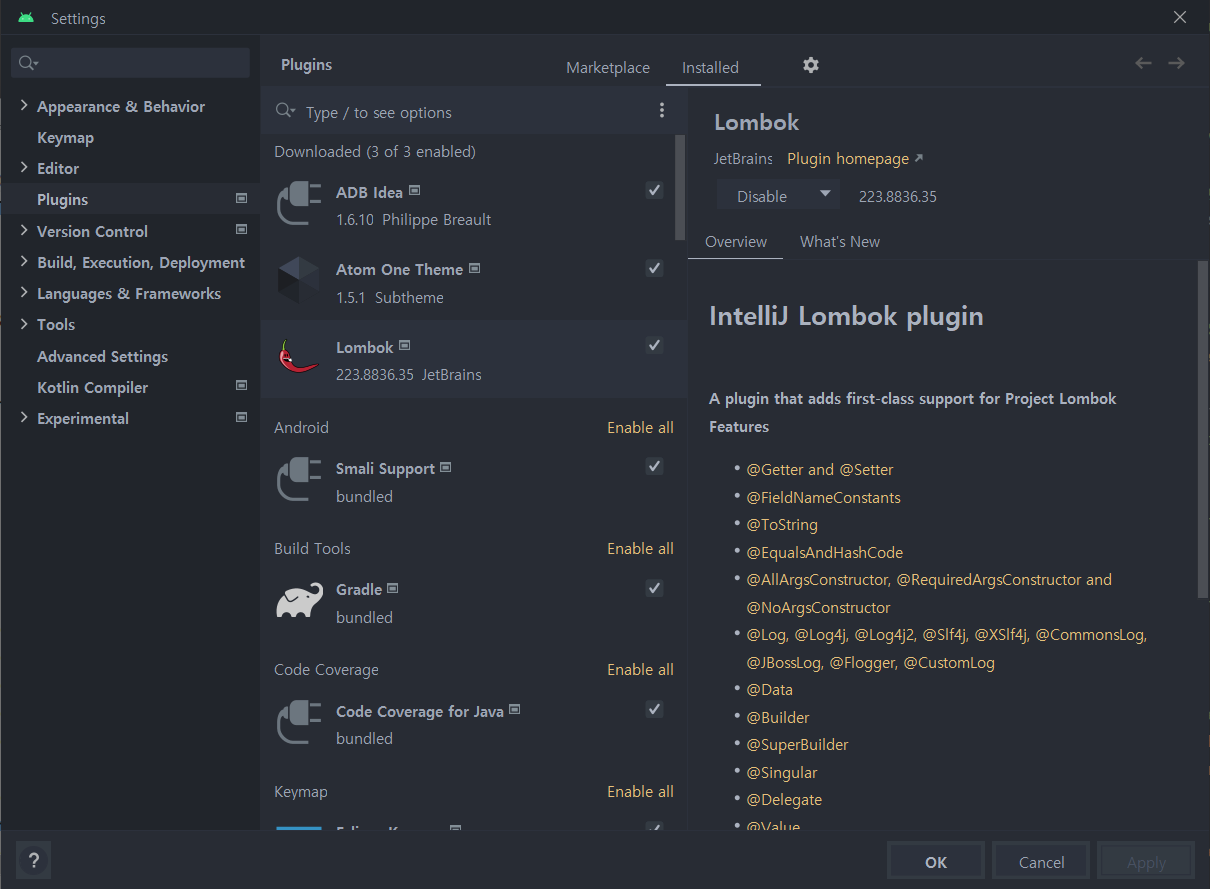Viewport: 1210px width, 889px height.
Task: Click the Atom One Theme cube icon
Action: (299, 282)
